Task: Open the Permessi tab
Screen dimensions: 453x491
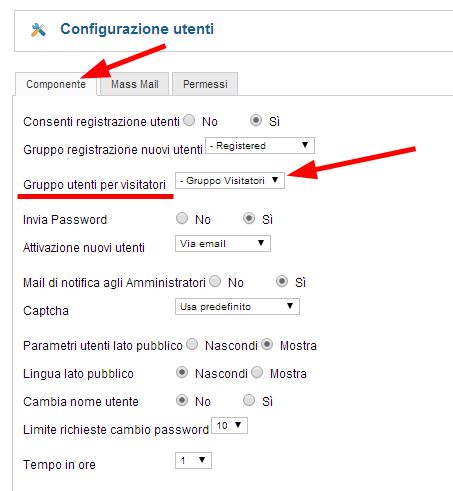Action: (205, 84)
